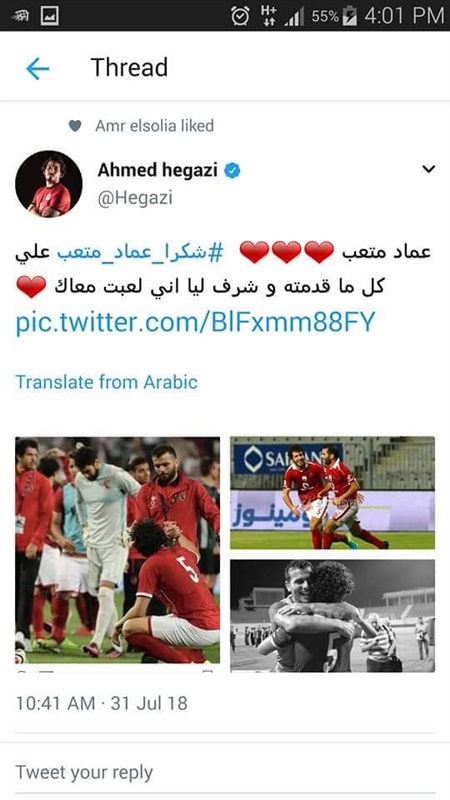Tap the heart icon beside Amr elsolia liked
Screen dimensions: 450x800
click(x=75, y=126)
